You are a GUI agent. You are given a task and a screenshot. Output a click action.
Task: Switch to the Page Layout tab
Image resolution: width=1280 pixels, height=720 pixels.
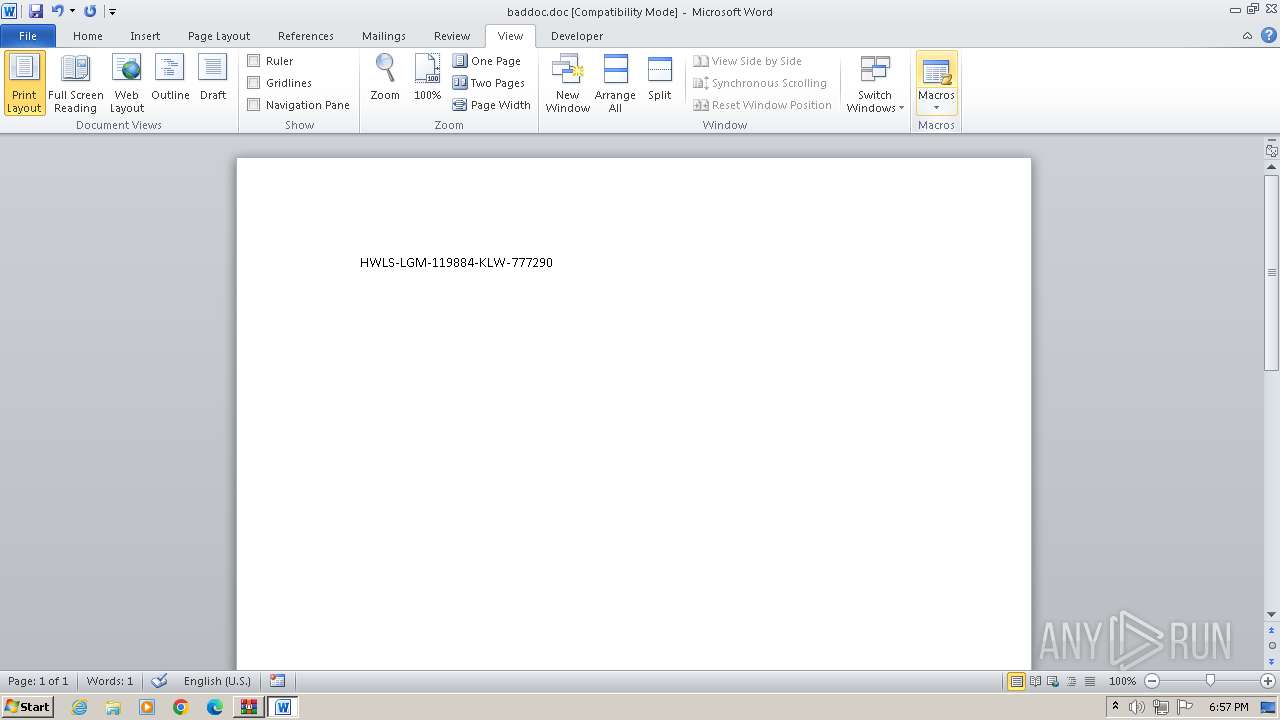[219, 36]
